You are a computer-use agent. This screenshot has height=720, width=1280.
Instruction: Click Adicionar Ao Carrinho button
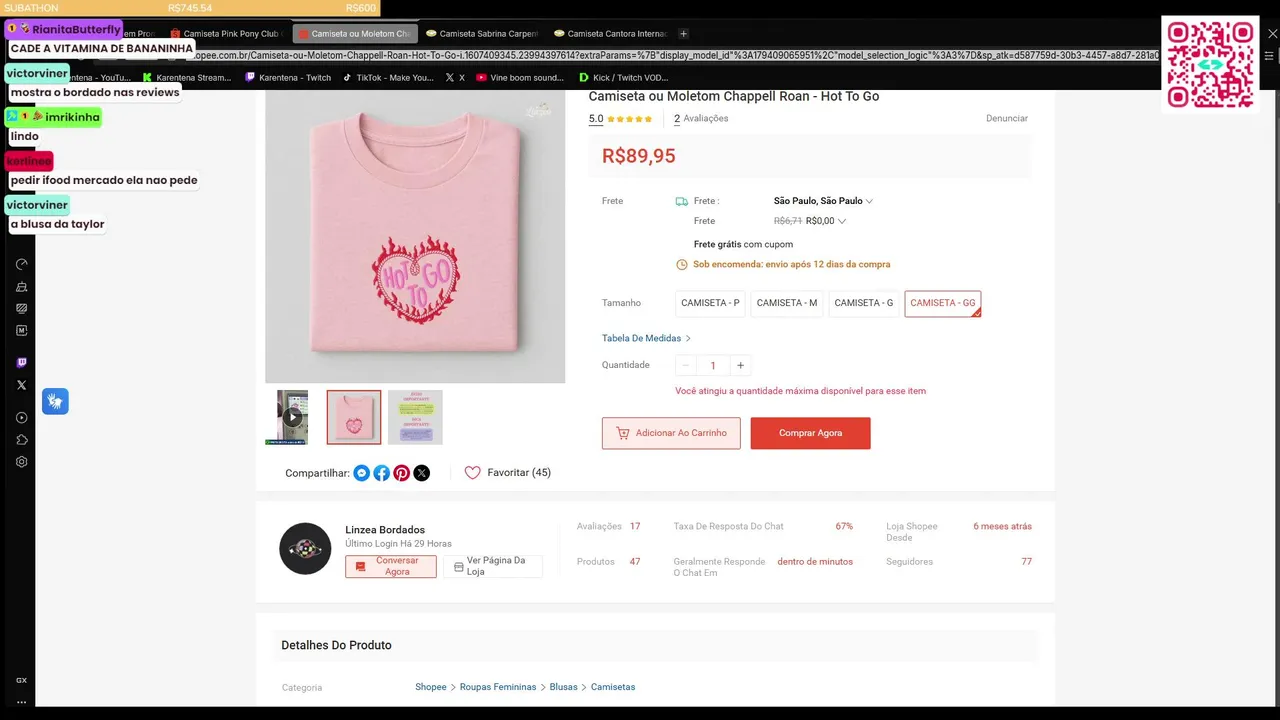(671, 433)
